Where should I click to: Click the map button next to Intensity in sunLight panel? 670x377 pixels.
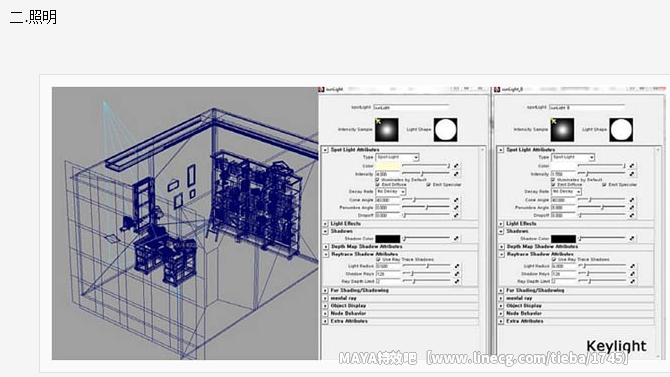click(456, 174)
